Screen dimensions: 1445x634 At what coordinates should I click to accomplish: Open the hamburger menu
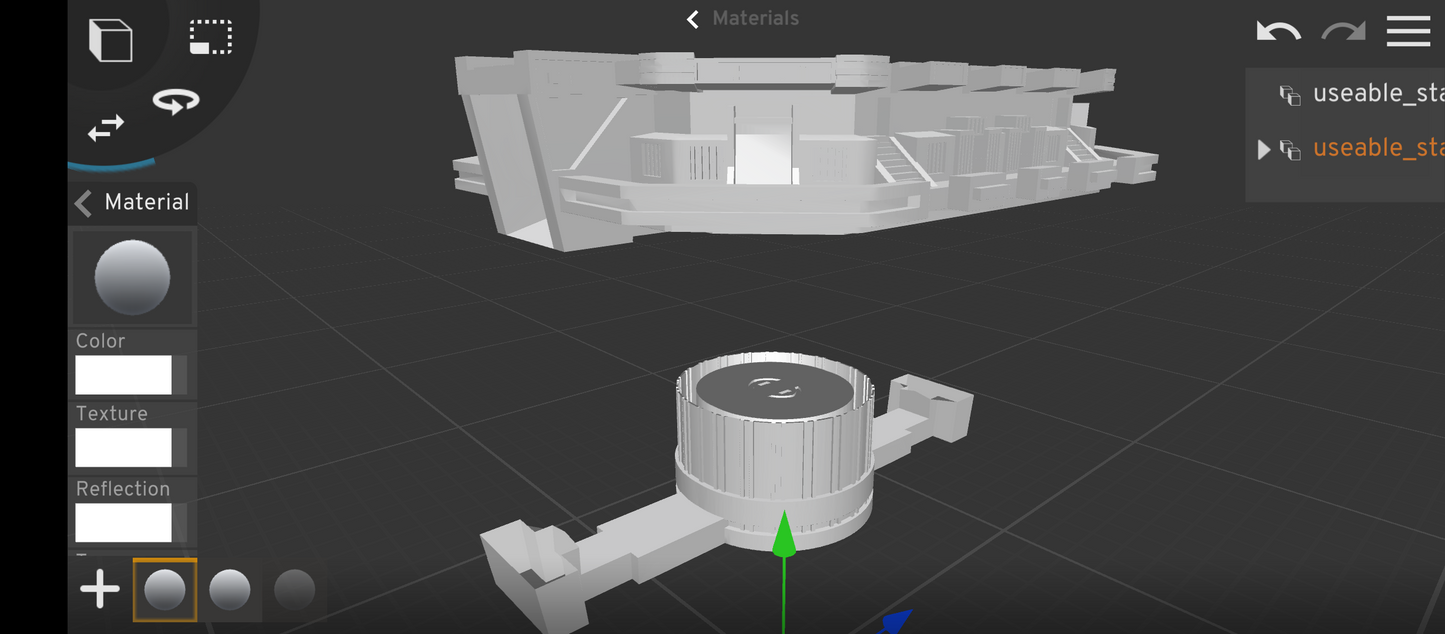(x=1408, y=31)
